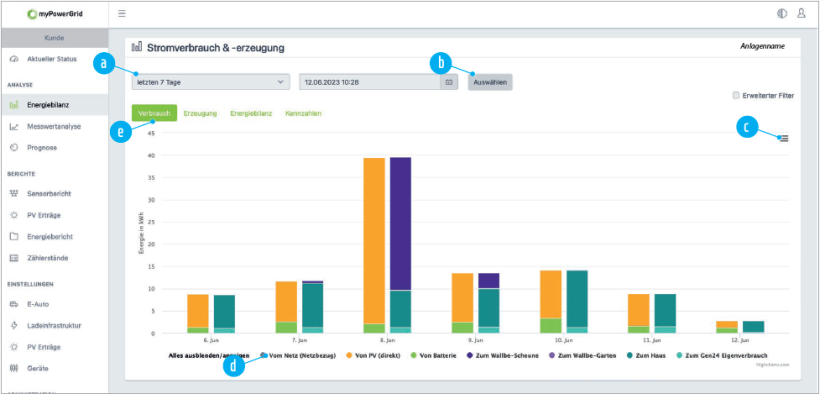Click Alles ausblenden/anzeigen in legend
Image resolution: width=820 pixels, height=394 pixels.
205,356
